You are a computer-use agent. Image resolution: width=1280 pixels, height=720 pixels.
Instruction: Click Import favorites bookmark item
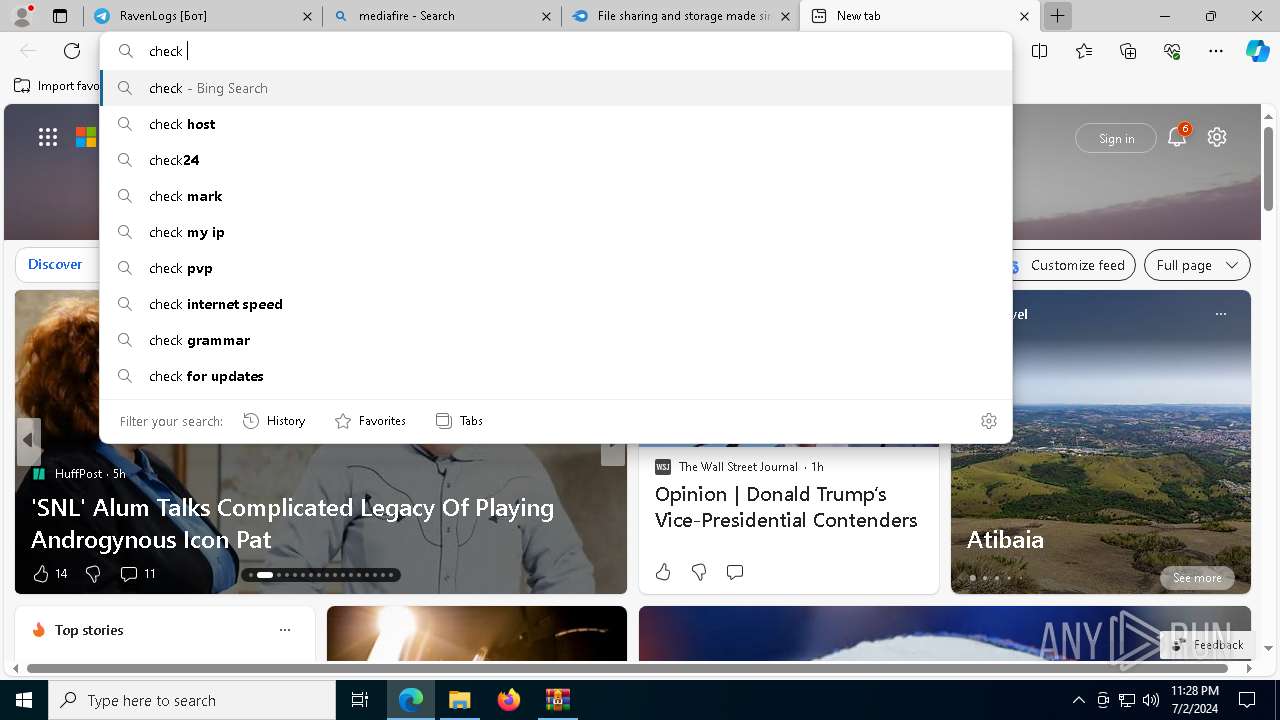[57, 86]
